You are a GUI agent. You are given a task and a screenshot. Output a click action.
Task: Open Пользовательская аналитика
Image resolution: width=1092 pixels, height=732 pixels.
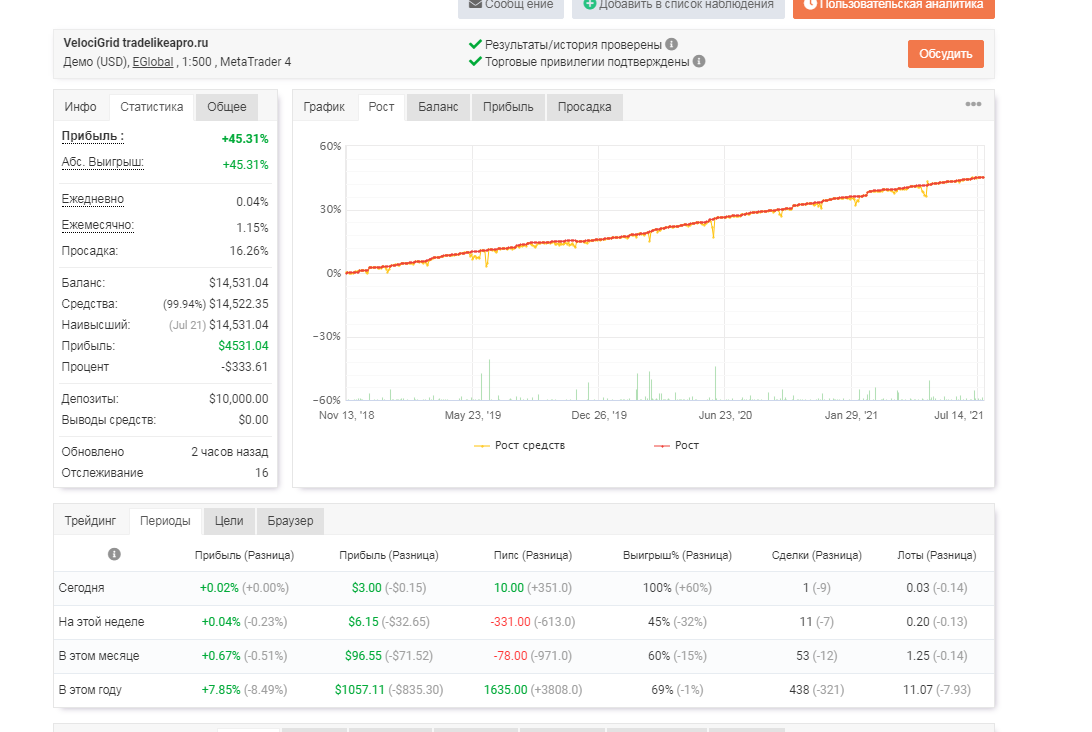pyautogui.click(x=894, y=6)
